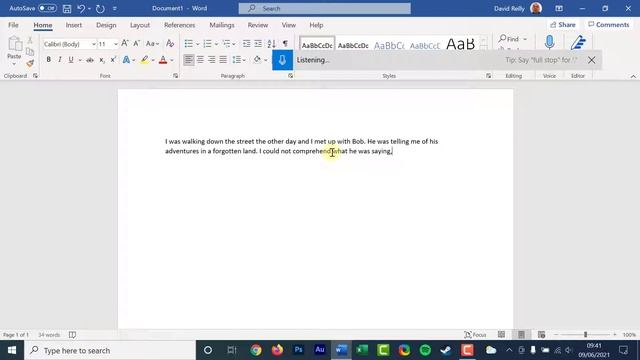The height and width of the screenshot is (360, 640).
Task: Open Font dialog launcher
Action: (176, 76)
